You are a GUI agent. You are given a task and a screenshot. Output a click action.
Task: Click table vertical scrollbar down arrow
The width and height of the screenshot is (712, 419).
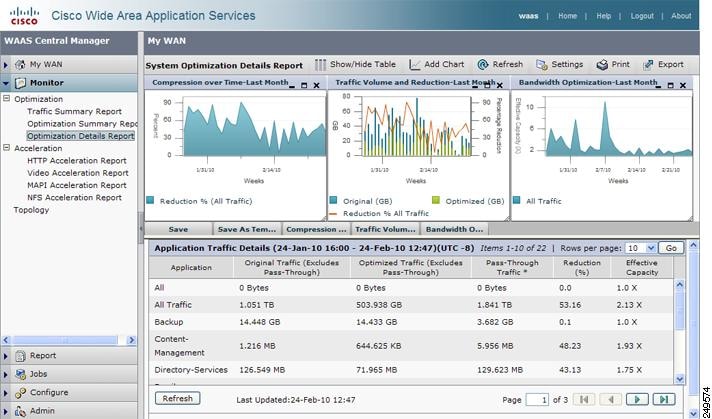click(679, 379)
